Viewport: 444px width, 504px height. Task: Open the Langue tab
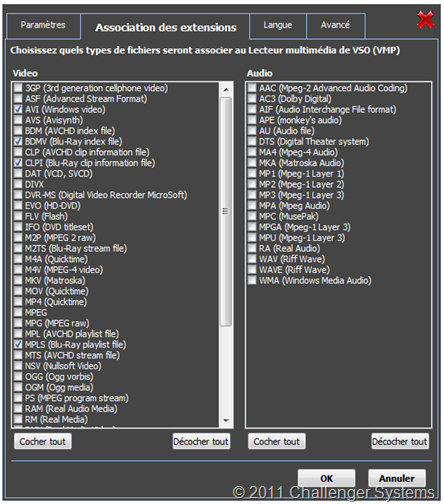277,25
